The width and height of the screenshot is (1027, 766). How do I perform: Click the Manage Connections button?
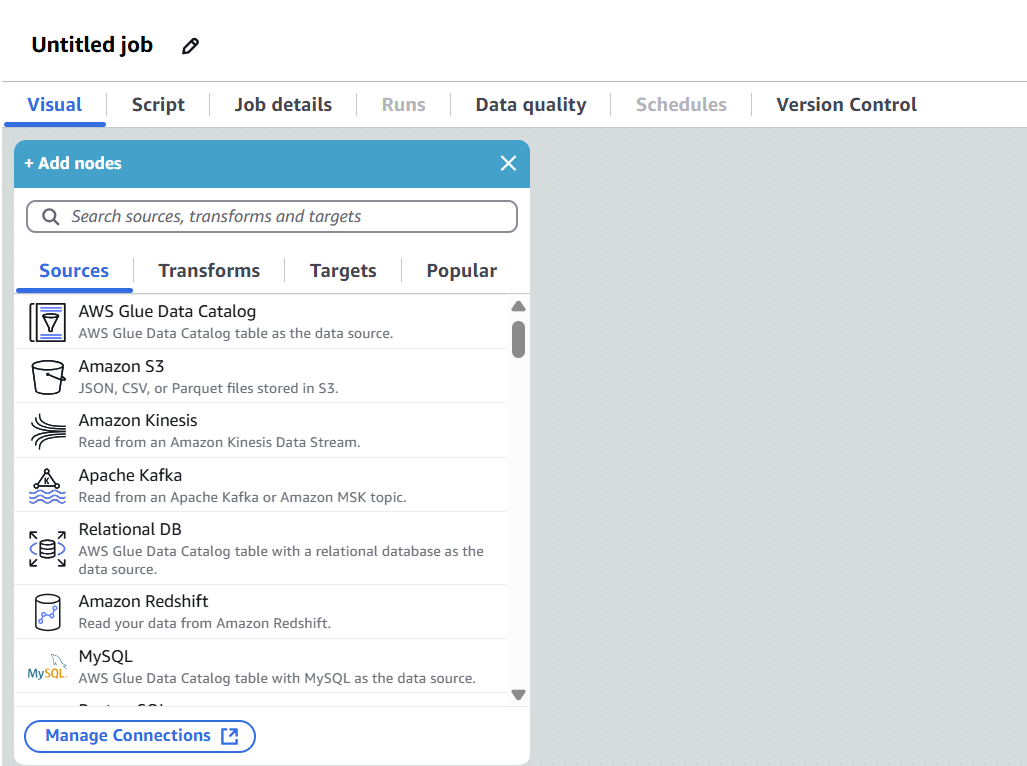140,736
